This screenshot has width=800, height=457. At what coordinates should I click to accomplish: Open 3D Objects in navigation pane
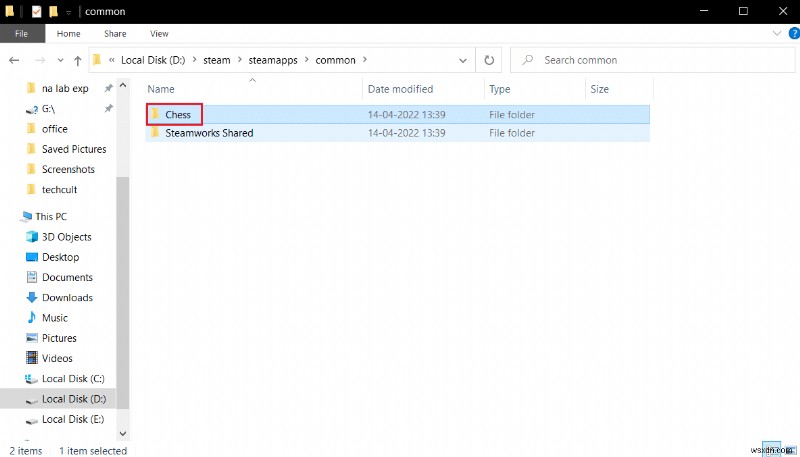pyautogui.click(x=66, y=237)
